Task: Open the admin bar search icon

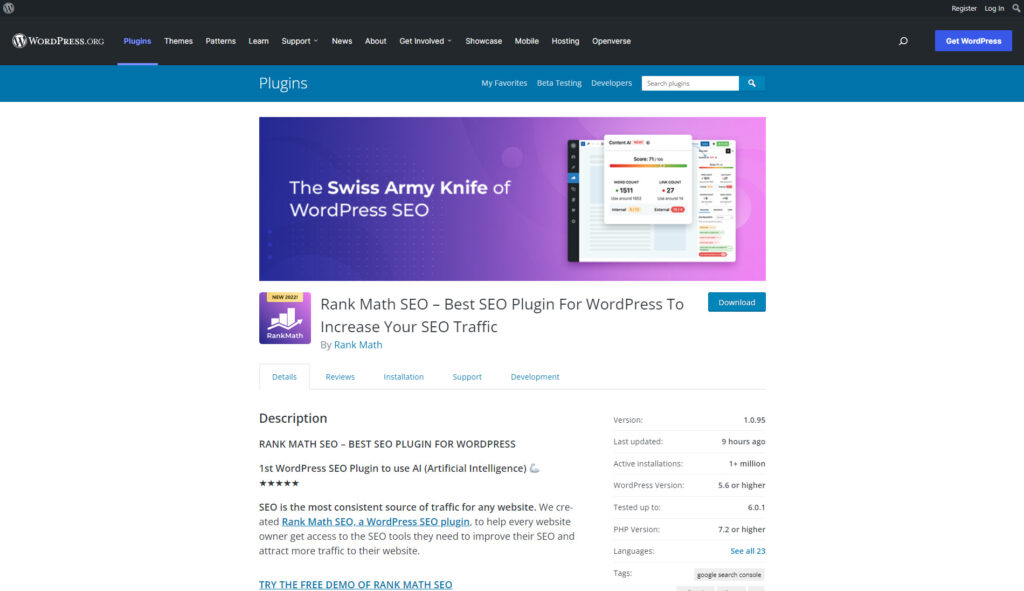Action: (1016, 8)
